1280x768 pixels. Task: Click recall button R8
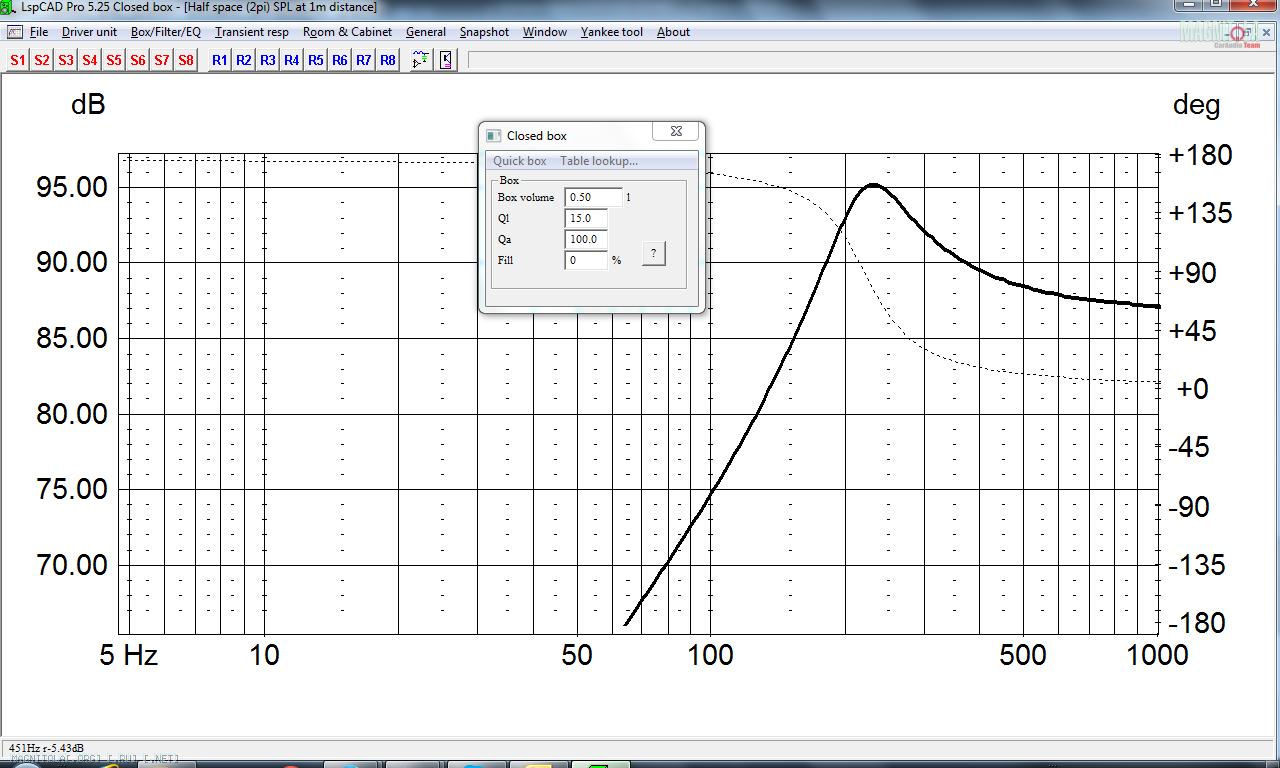point(388,60)
